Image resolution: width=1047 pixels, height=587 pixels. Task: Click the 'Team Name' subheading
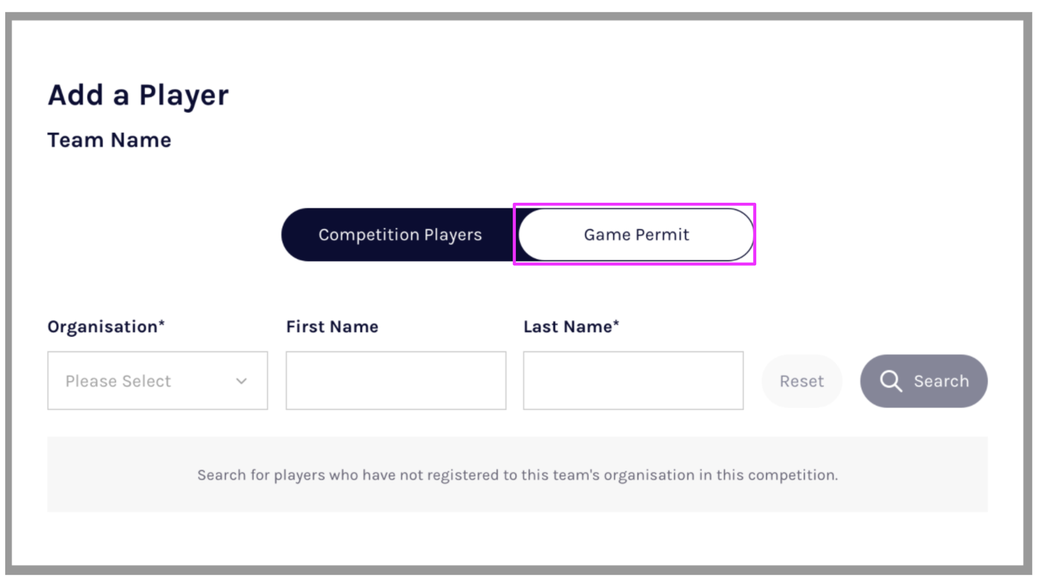click(109, 140)
